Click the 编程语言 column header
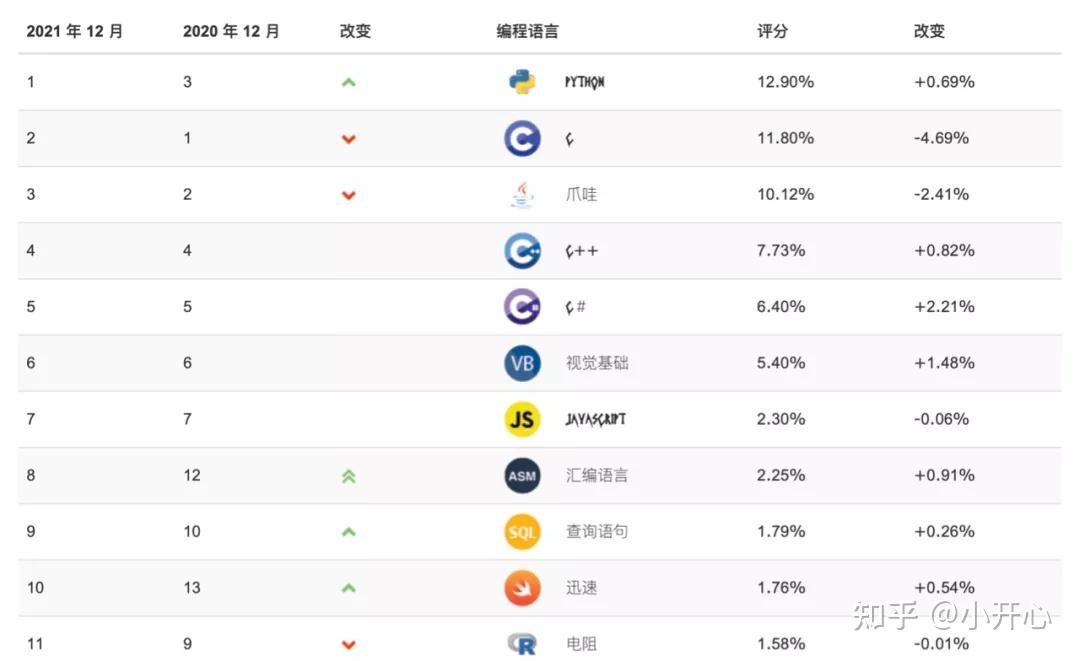1080x661 pixels. tap(527, 31)
